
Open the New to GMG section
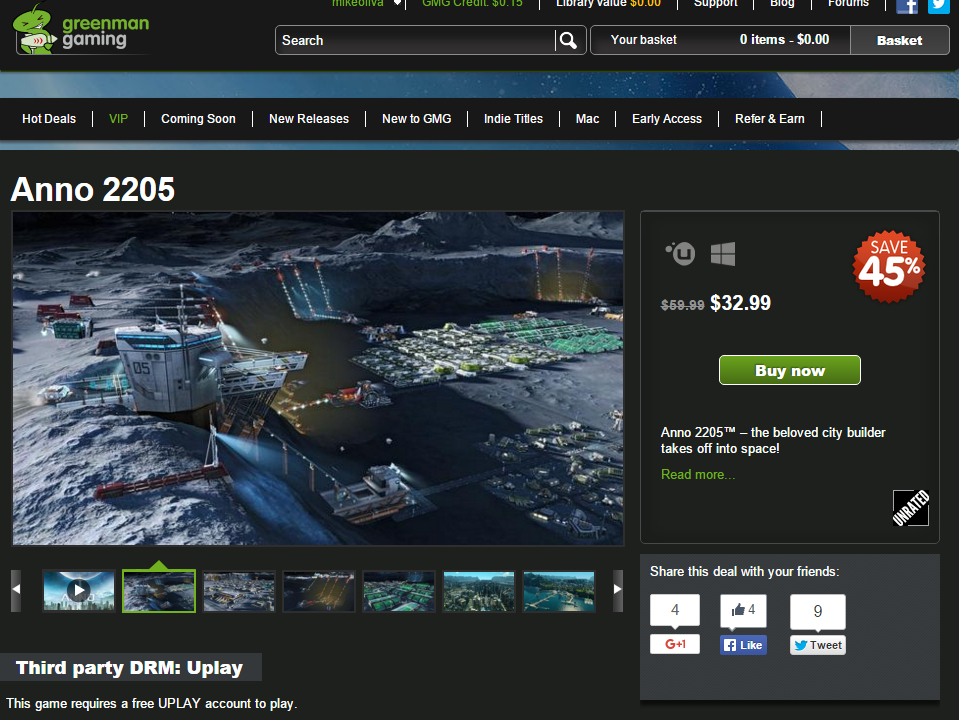click(417, 119)
